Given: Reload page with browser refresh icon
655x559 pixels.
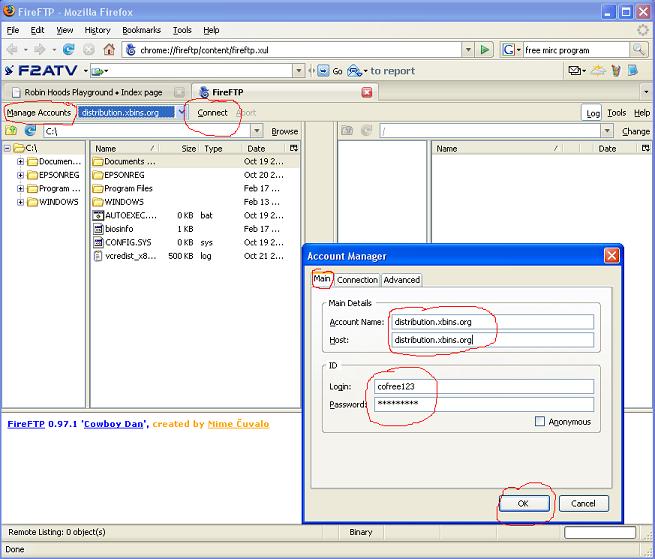Looking at the screenshot, I should click(69, 50).
